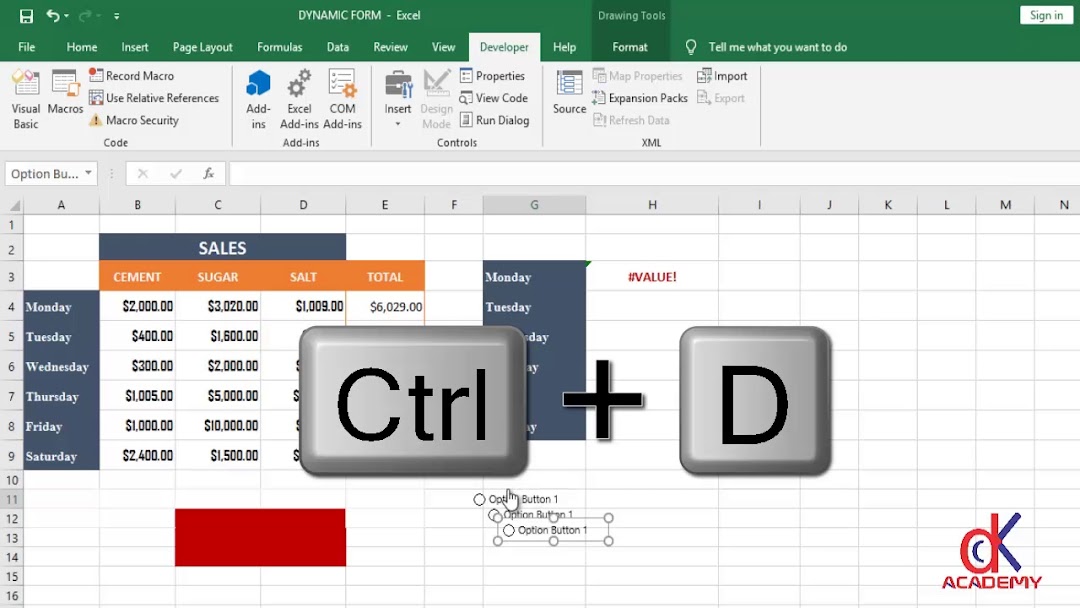Viewport: 1080px width, 608px height.
Task: Open the XML Source pane
Action: (x=570, y=92)
